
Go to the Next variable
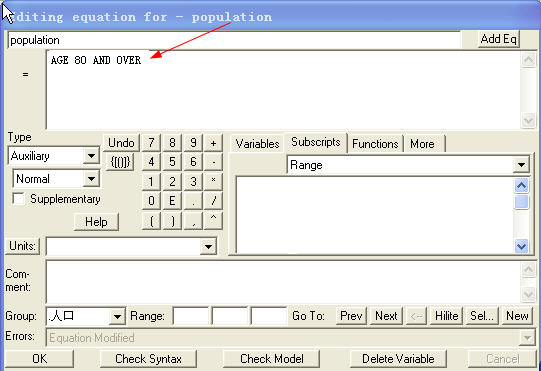tap(386, 316)
